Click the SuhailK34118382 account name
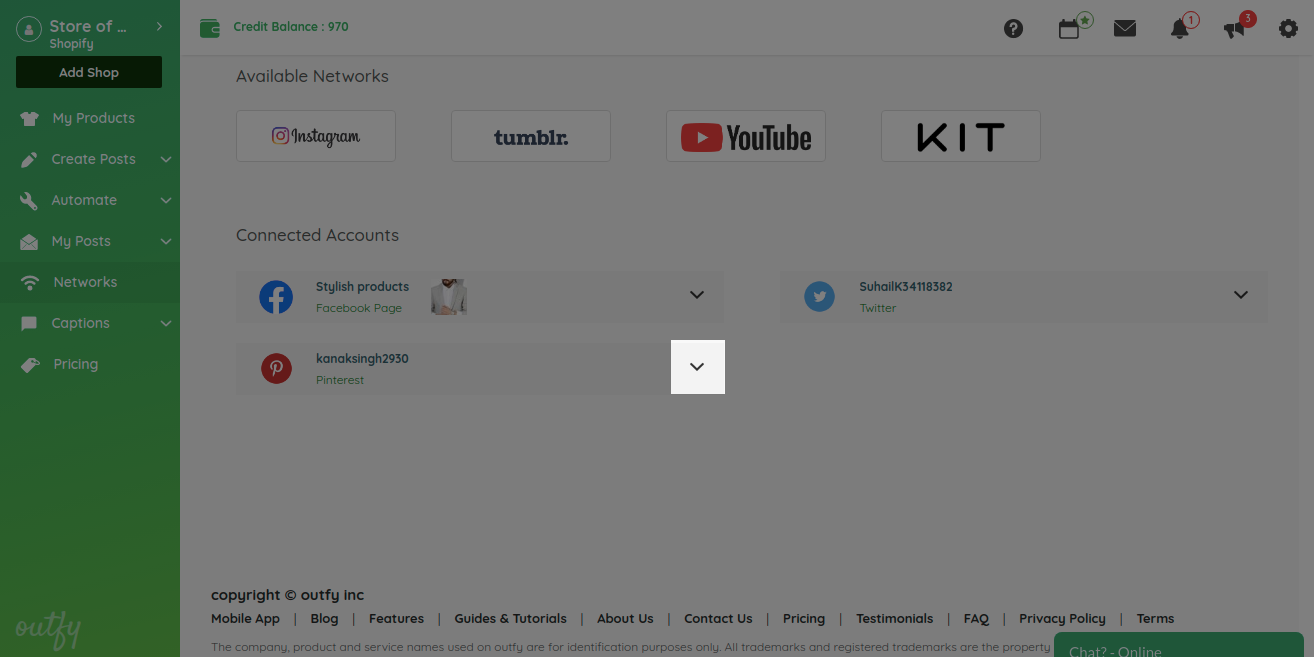Viewport: 1314px width, 657px height. pos(906,287)
